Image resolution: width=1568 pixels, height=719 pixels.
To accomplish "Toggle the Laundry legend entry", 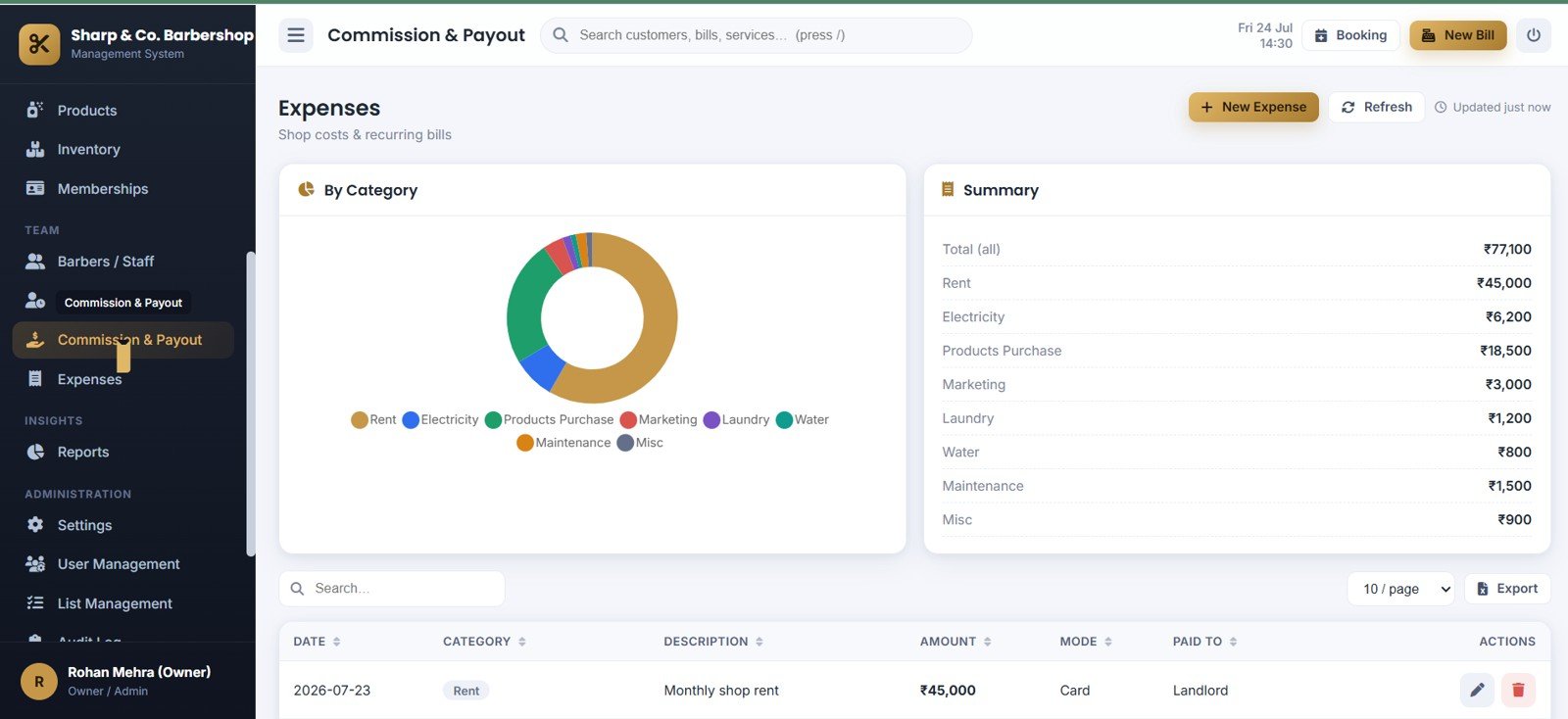I will tap(736, 419).
